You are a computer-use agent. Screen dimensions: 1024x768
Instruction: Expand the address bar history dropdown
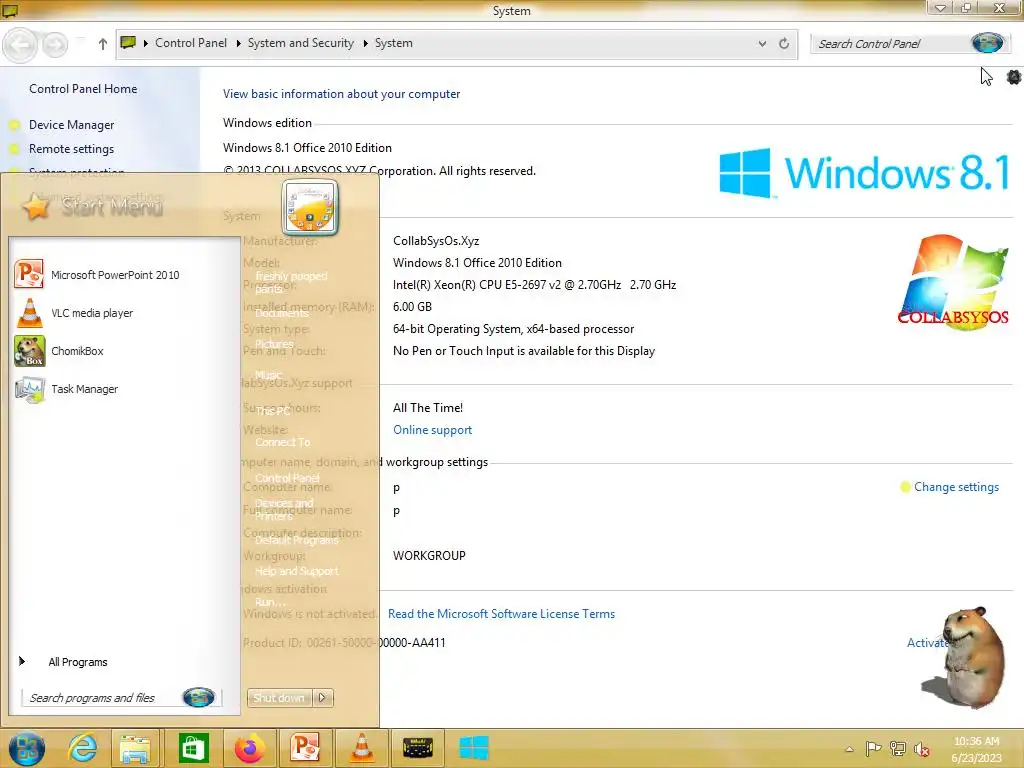coord(762,43)
